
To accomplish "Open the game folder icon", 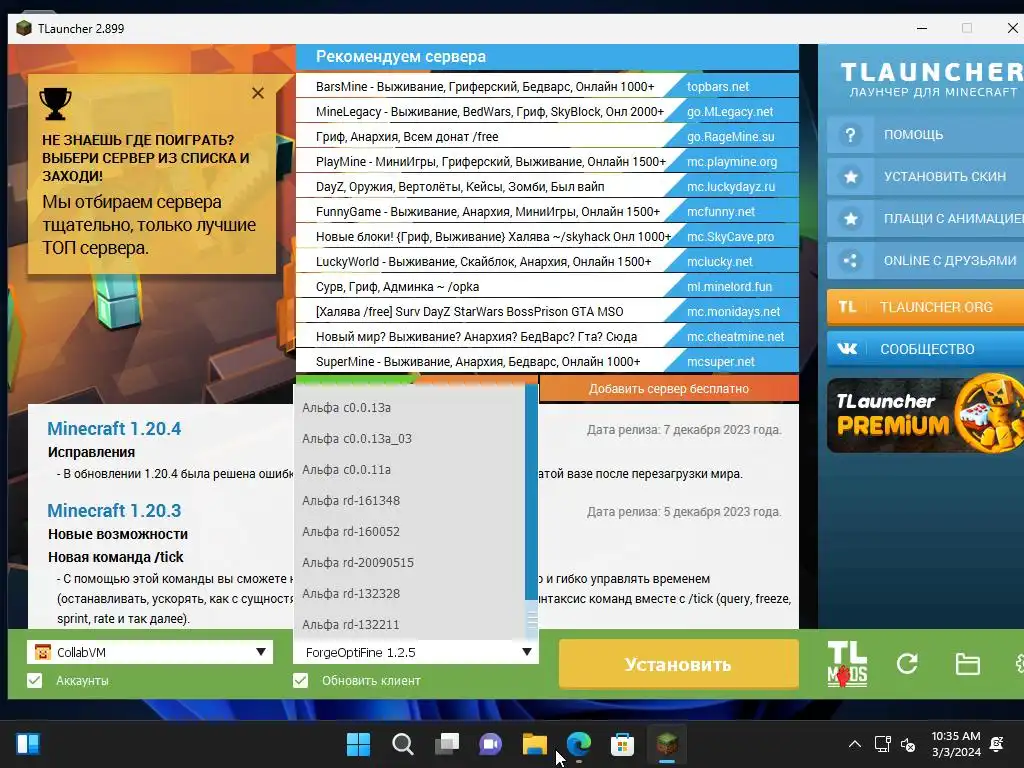I will tap(967, 664).
